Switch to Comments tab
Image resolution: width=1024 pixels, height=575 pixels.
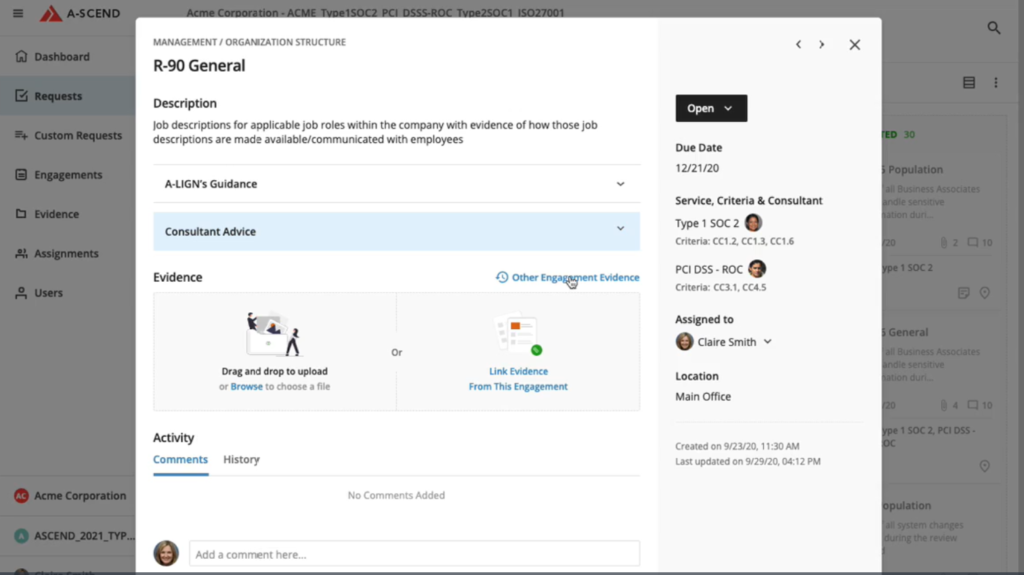click(180, 459)
